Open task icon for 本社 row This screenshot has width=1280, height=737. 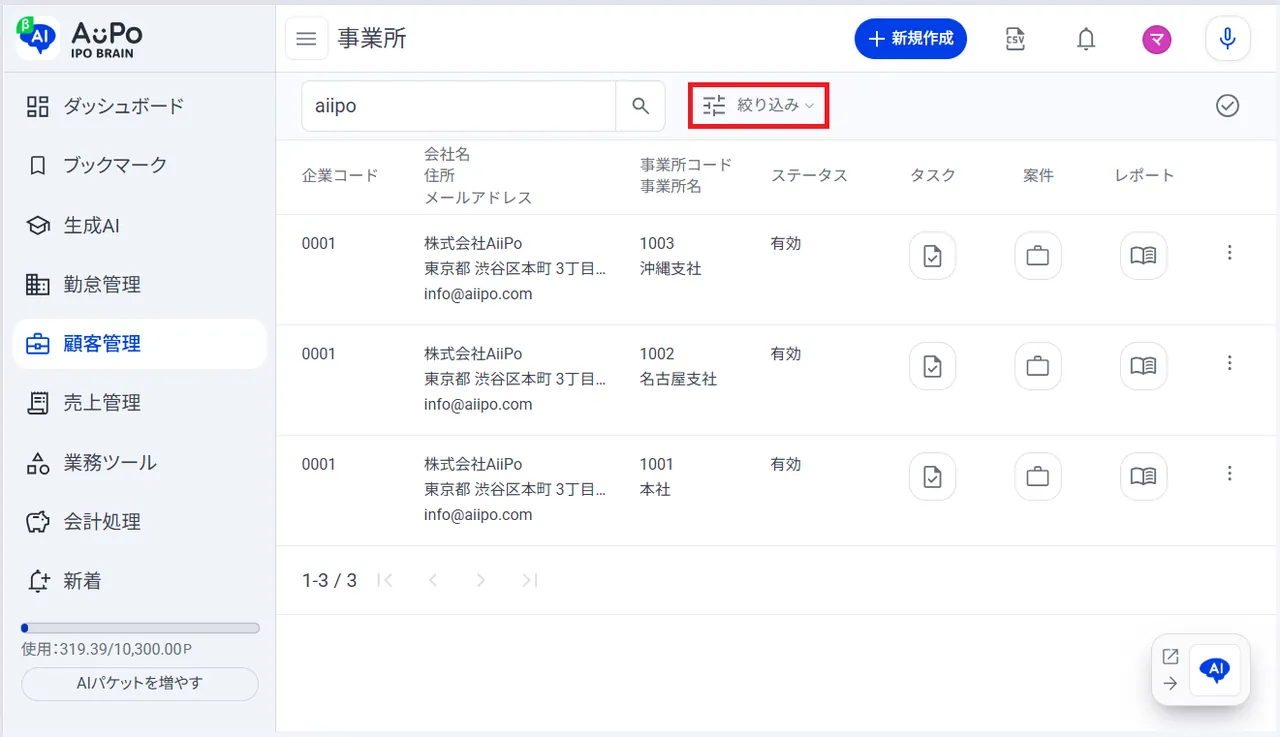(932, 477)
